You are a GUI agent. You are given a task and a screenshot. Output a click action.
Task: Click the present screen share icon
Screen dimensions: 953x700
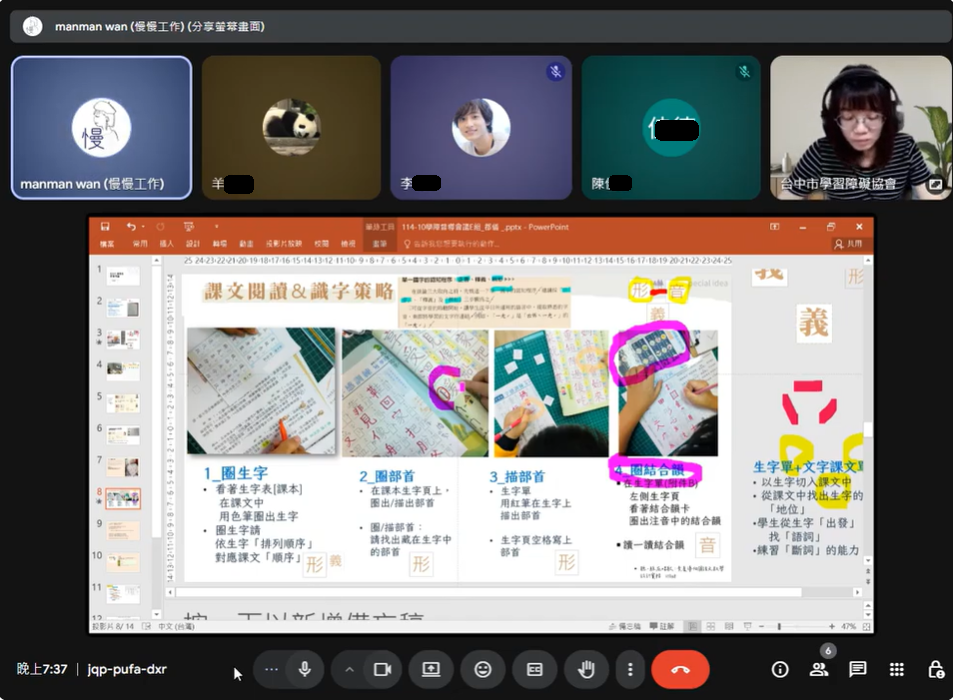pyautogui.click(x=431, y=670)
